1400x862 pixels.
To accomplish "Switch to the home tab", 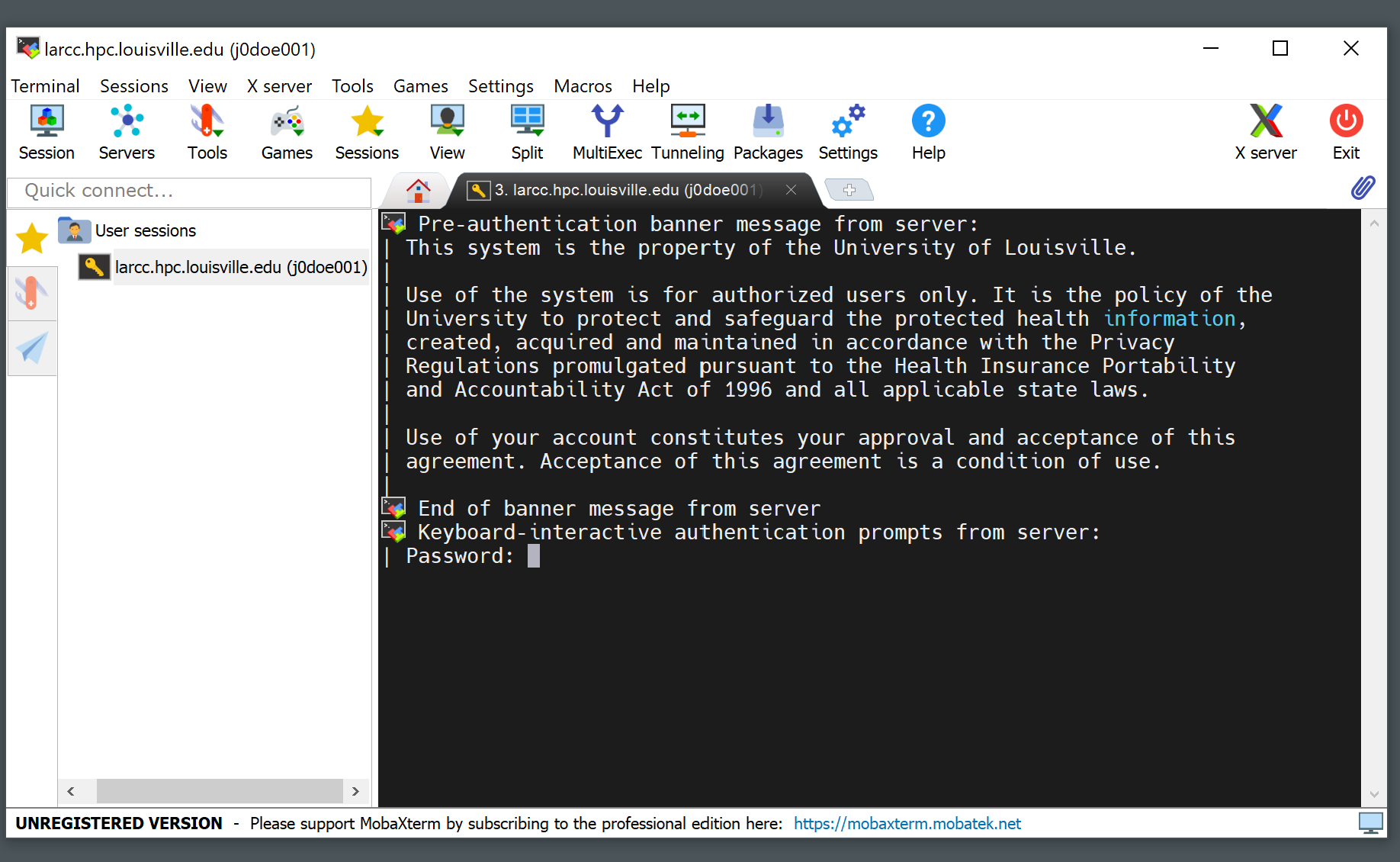I will [418, 190].
